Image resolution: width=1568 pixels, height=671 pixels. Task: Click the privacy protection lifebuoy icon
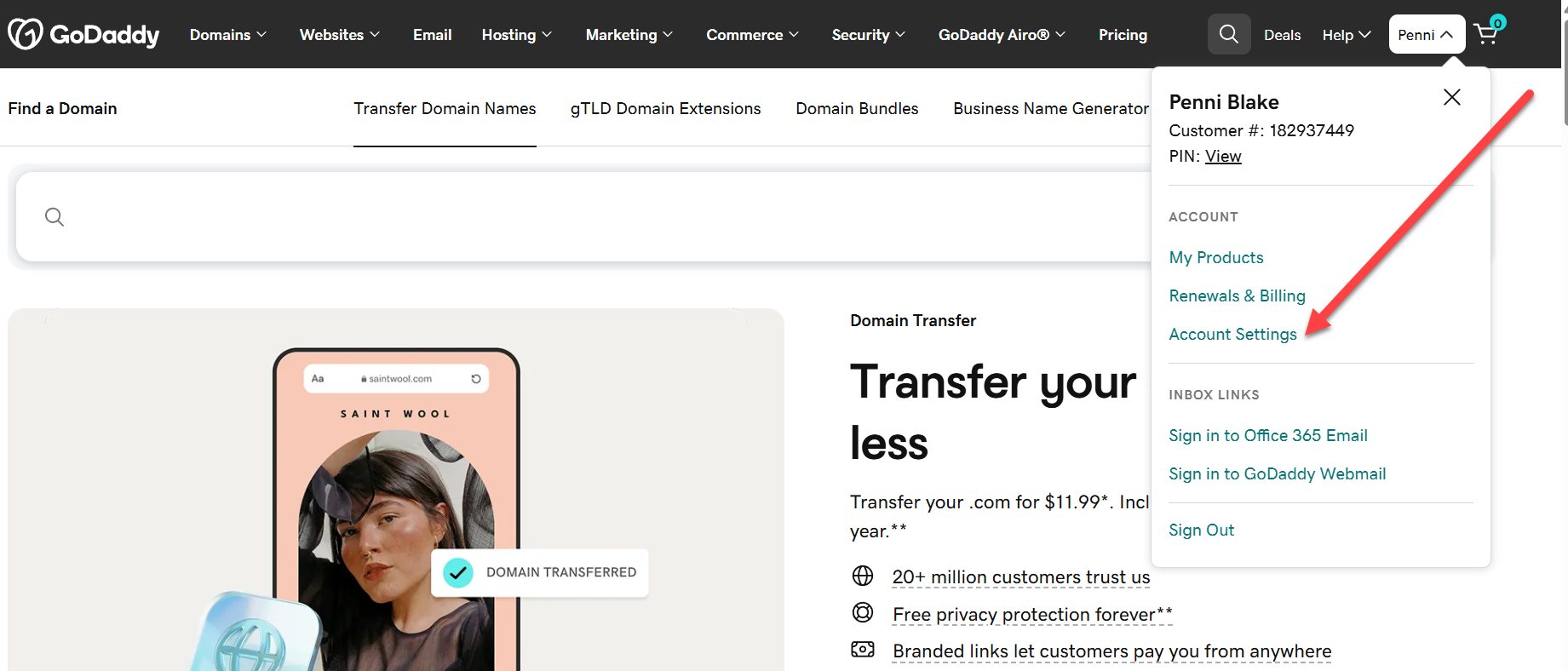[x=863, y=612]
